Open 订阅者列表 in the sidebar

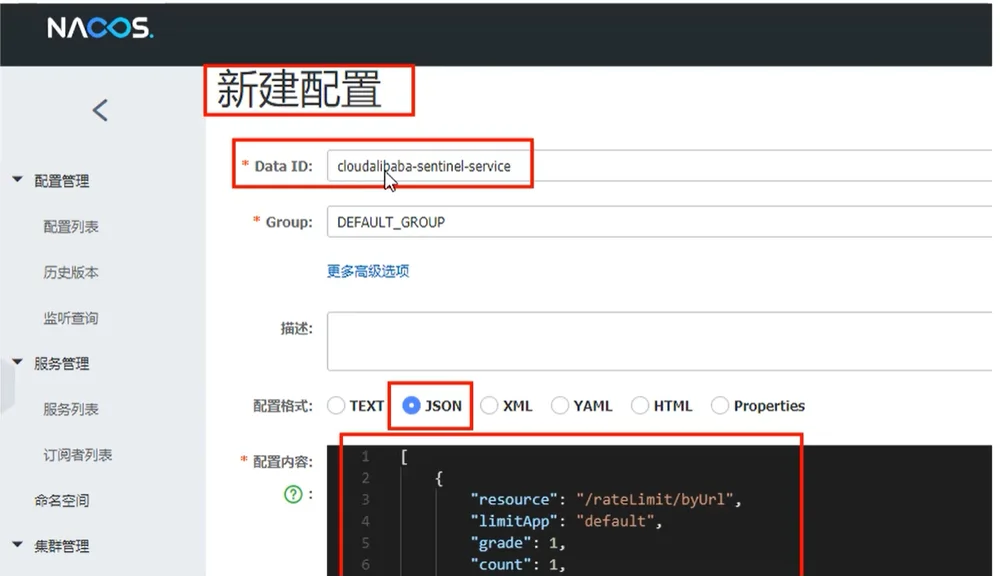(78, 455)
